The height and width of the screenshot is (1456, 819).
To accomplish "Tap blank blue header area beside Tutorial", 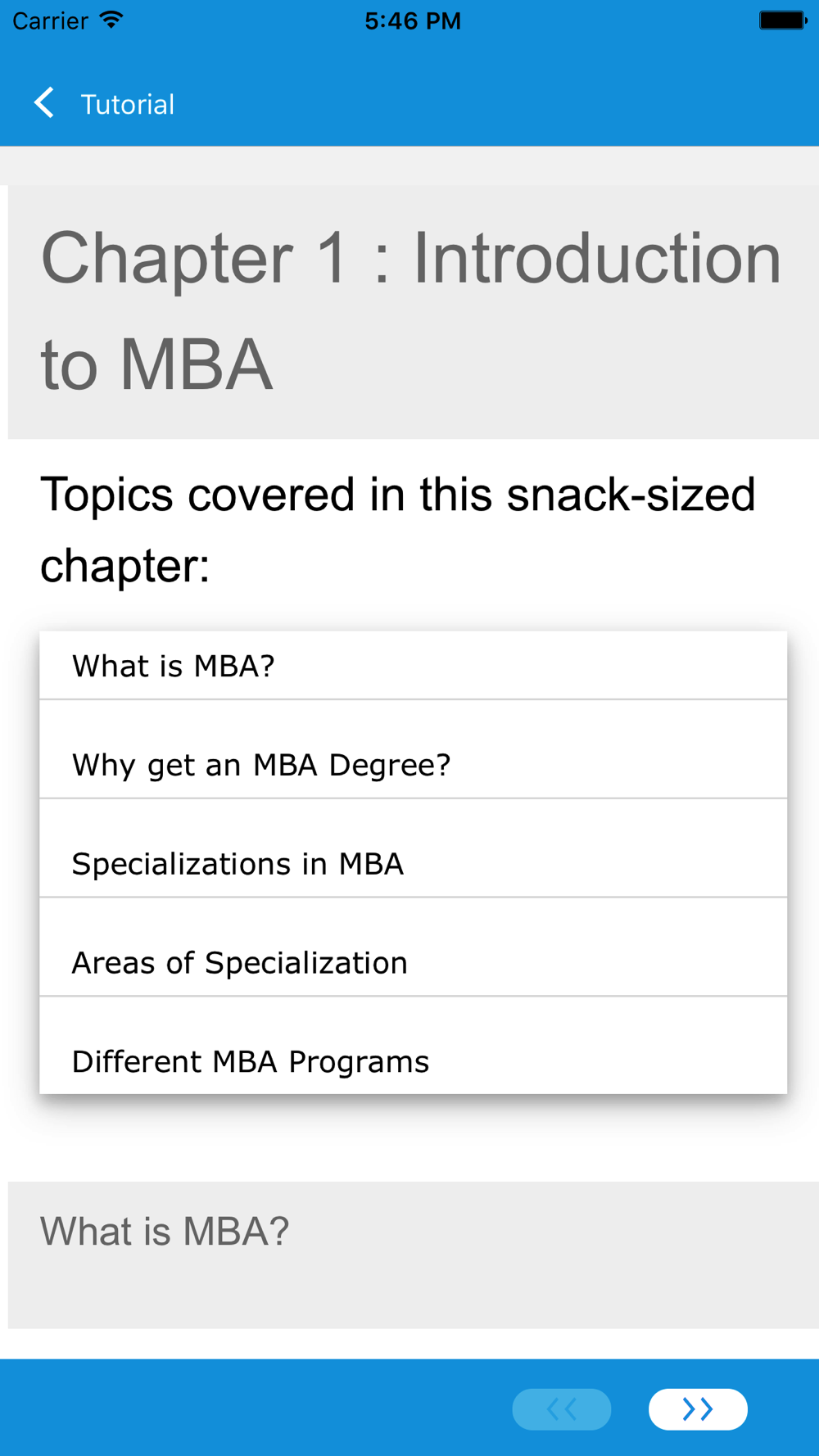I will (x=491, y=104).
